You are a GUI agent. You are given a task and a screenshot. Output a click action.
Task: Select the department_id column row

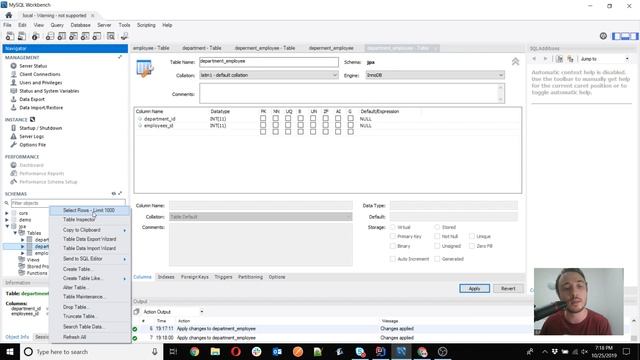(x=328, y=119)
